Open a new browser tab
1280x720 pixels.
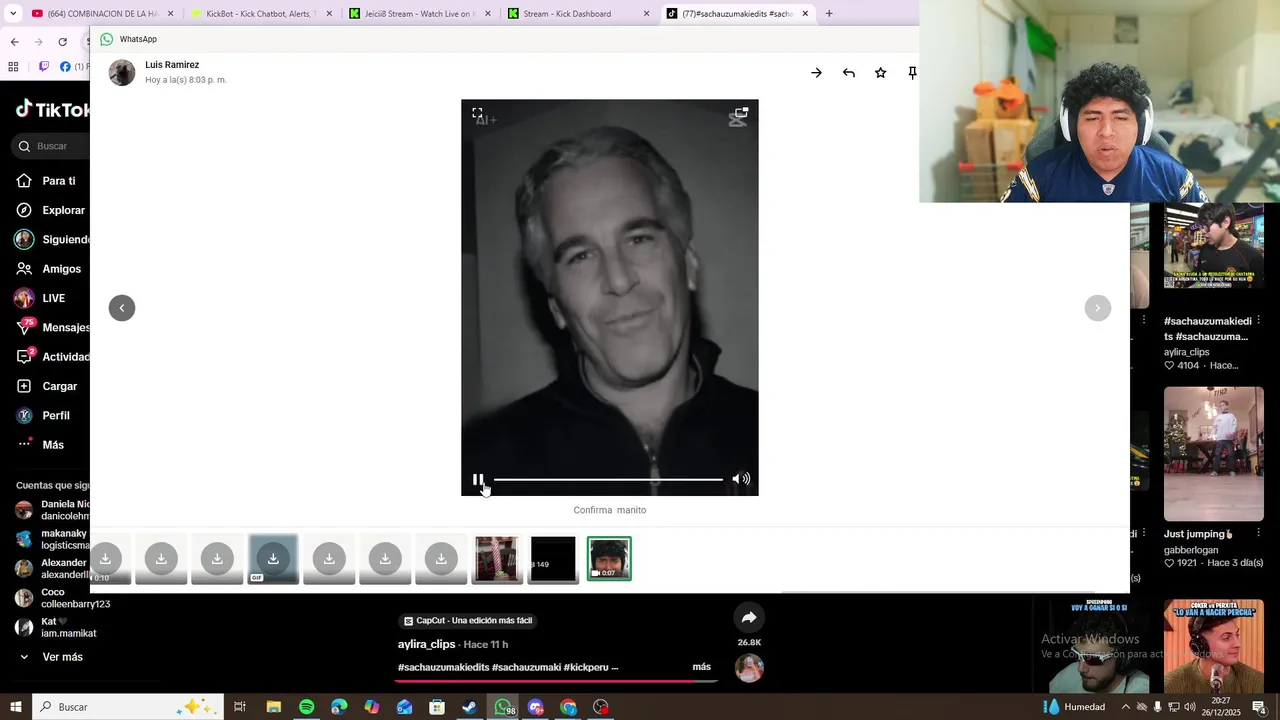coord(829,14)
